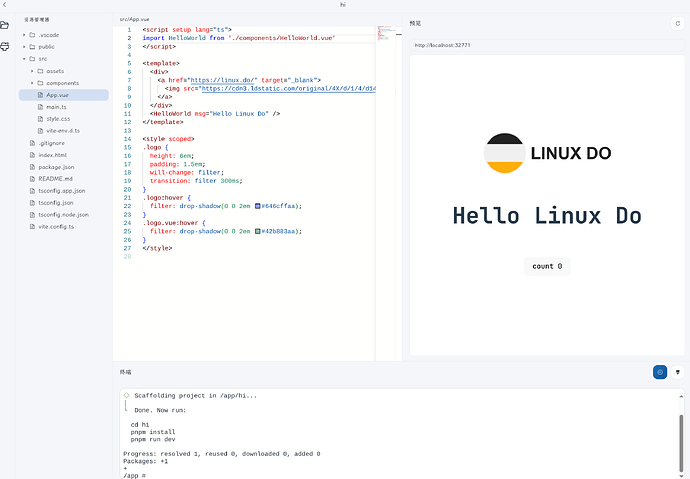
Task: Open .gitignore file
Action: [x=51, y=143]
